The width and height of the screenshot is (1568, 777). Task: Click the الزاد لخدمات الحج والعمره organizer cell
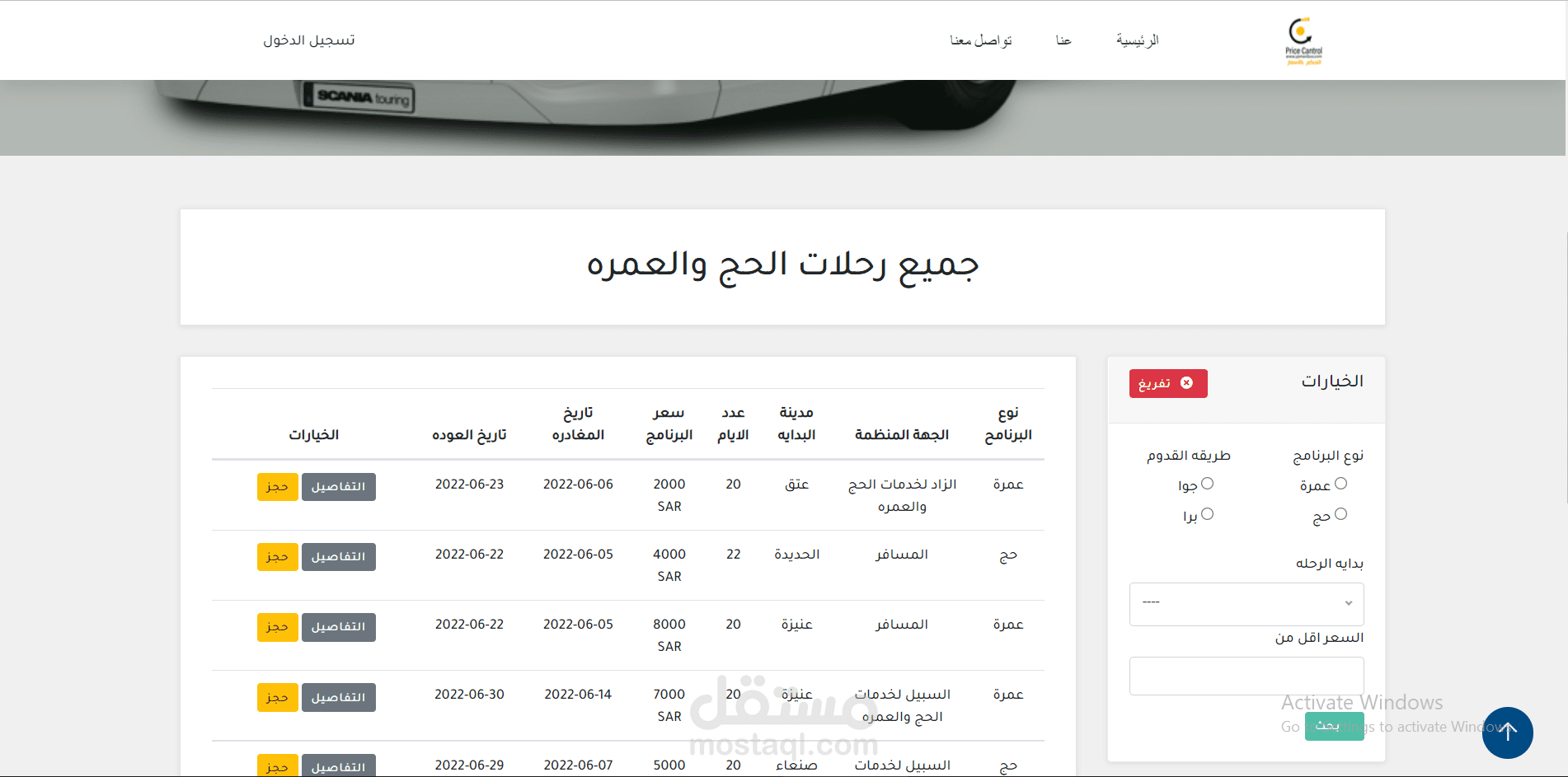pyautogui.click(x=902, y=495)
